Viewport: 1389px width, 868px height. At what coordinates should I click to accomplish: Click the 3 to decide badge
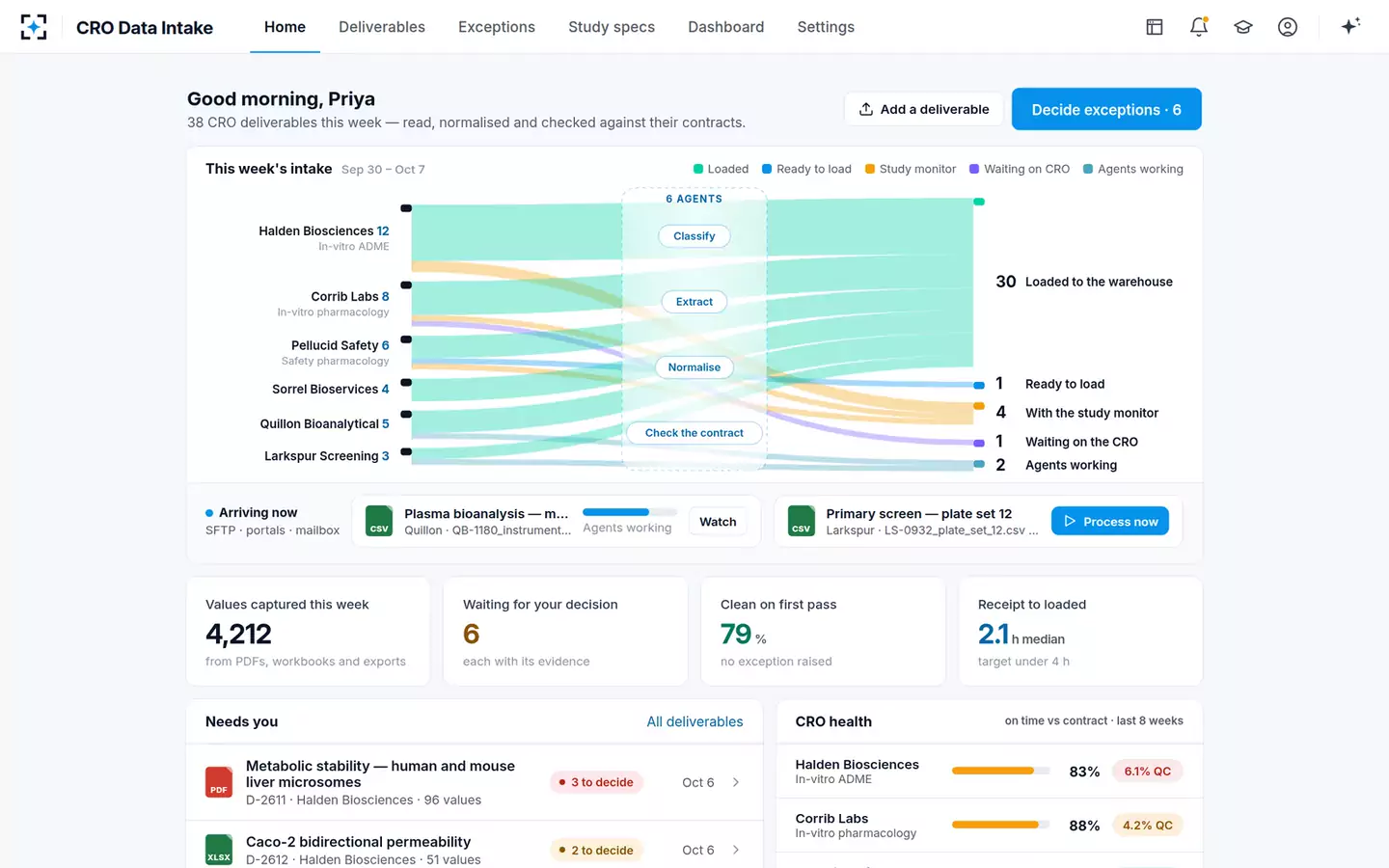point(596,782)
